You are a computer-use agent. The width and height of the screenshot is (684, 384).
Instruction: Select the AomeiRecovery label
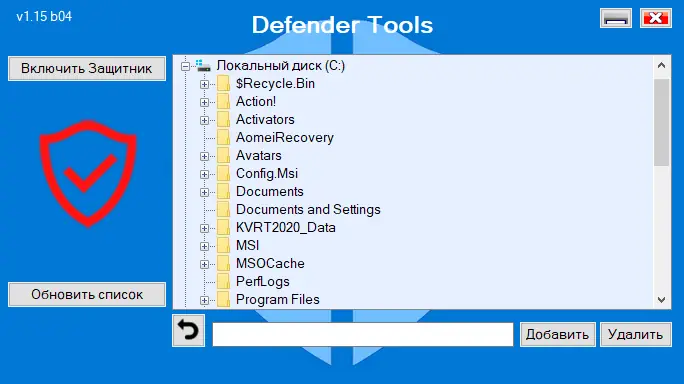point(285,137)
